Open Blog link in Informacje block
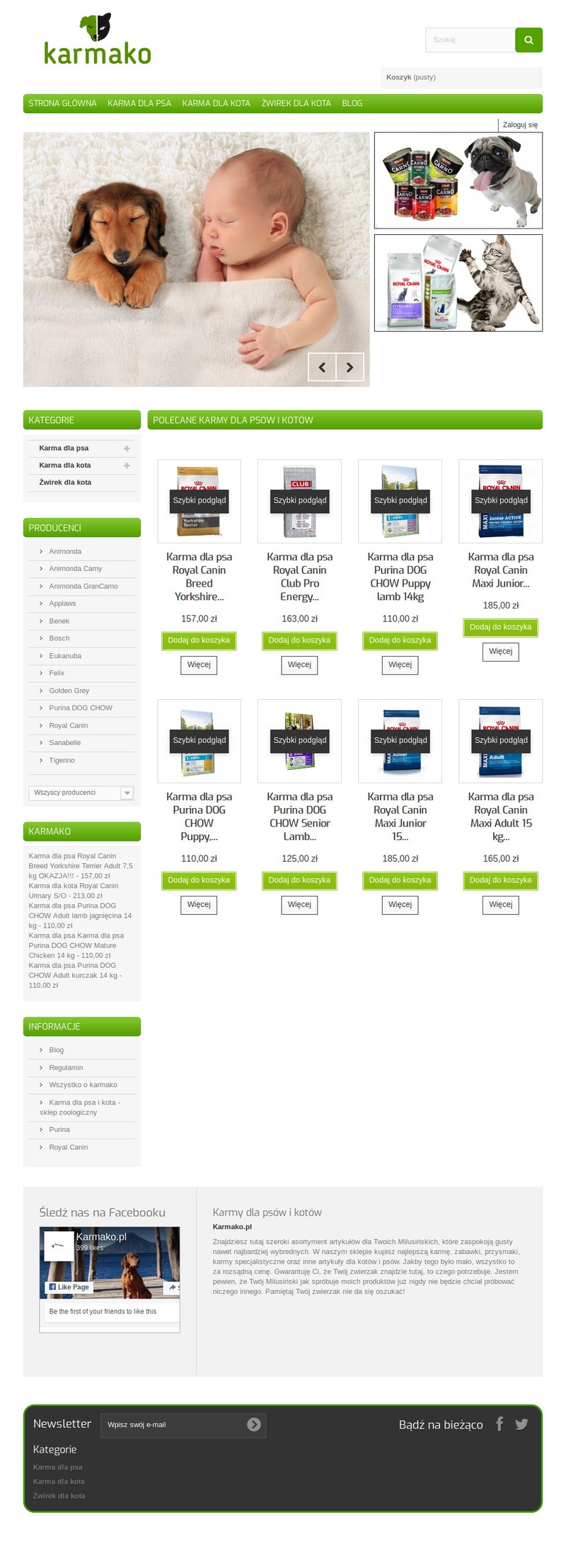 pos(56,1050)
